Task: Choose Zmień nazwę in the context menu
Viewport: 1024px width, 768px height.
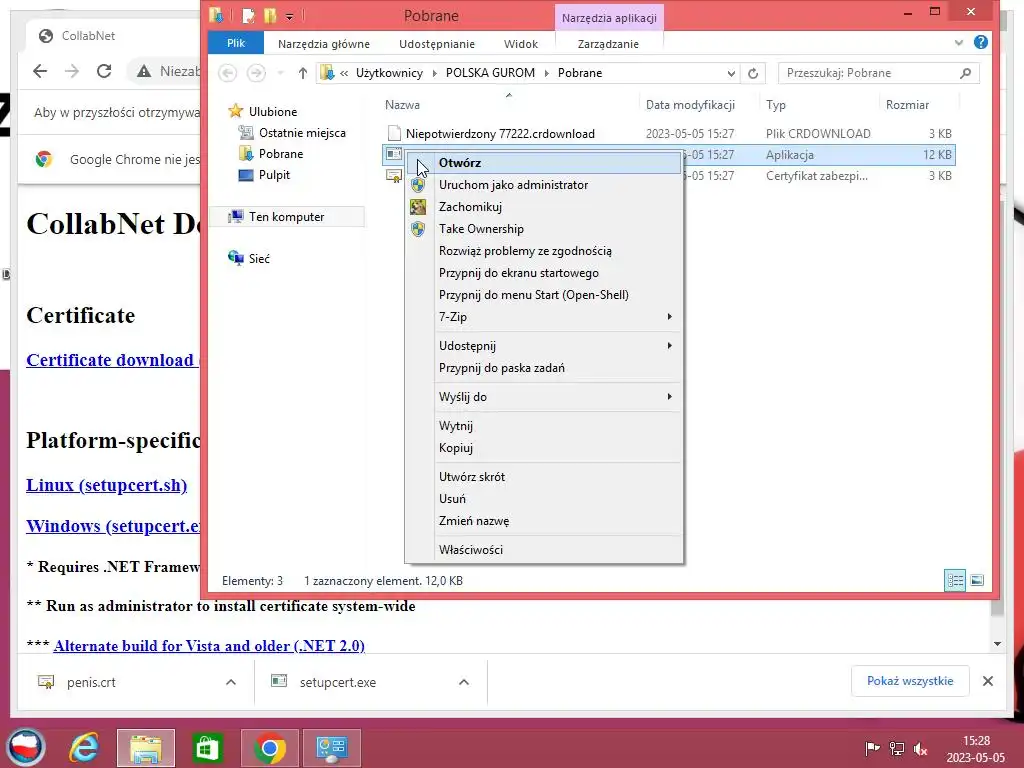Action: point(543,521)
